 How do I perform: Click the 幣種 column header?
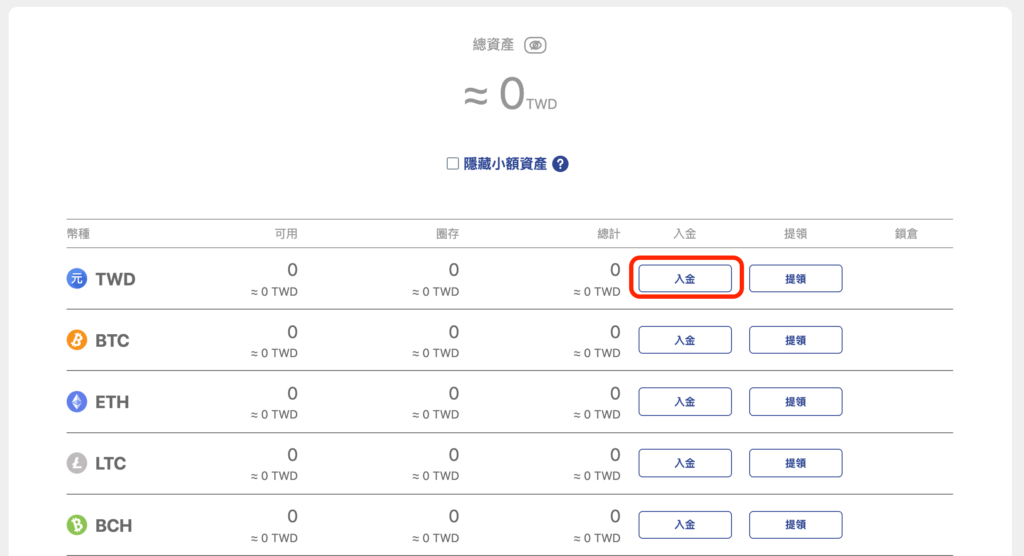(78, 234)
